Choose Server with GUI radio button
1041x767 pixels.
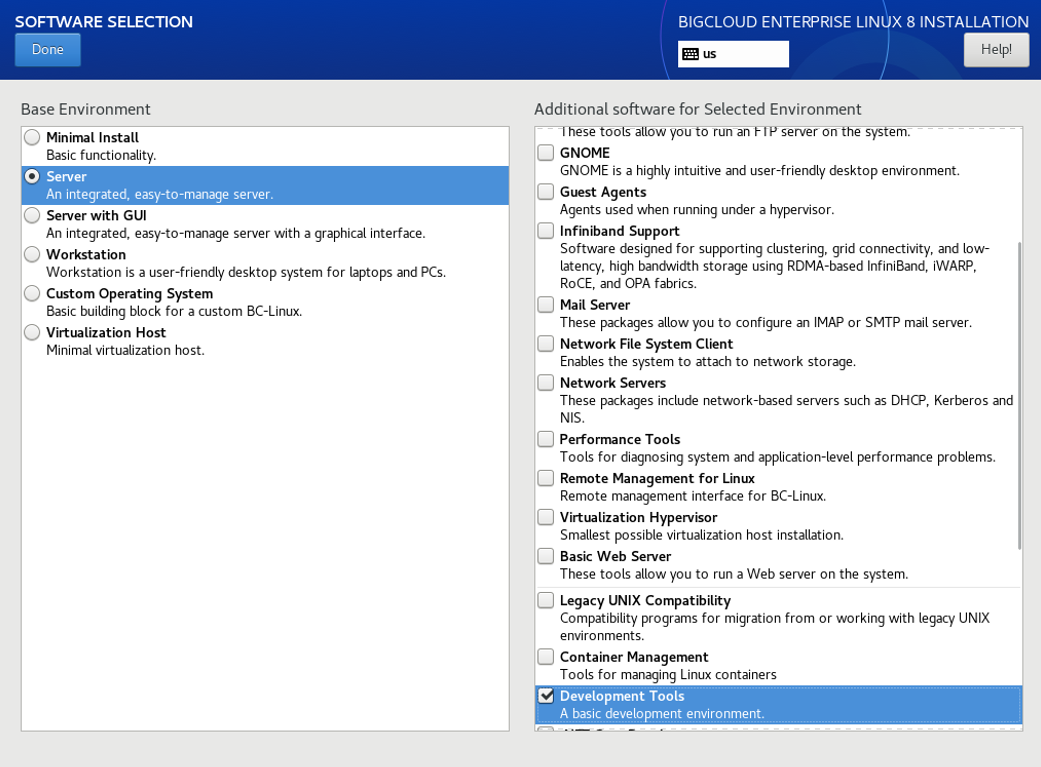pos(32,216)
